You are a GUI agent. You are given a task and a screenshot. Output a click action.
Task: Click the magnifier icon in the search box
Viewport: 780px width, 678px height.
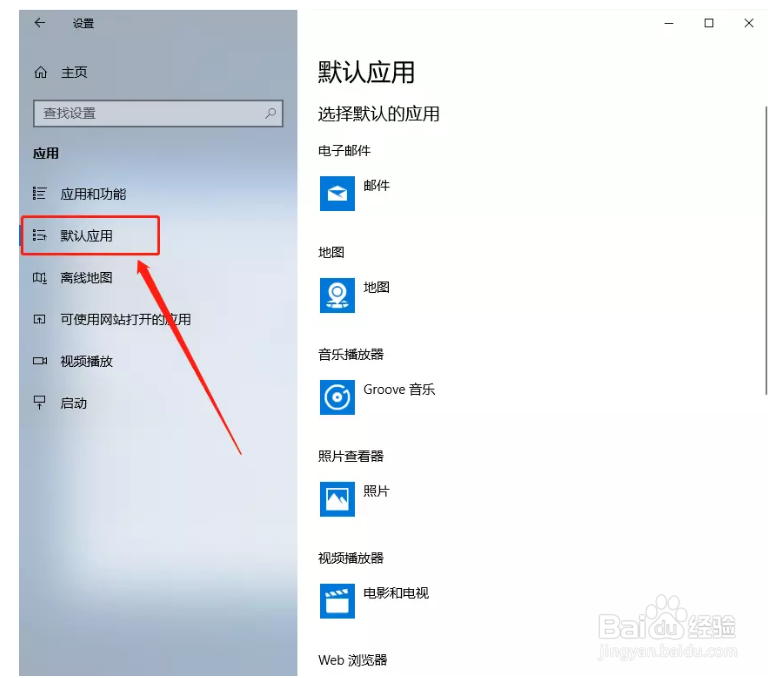click(270, 113)
